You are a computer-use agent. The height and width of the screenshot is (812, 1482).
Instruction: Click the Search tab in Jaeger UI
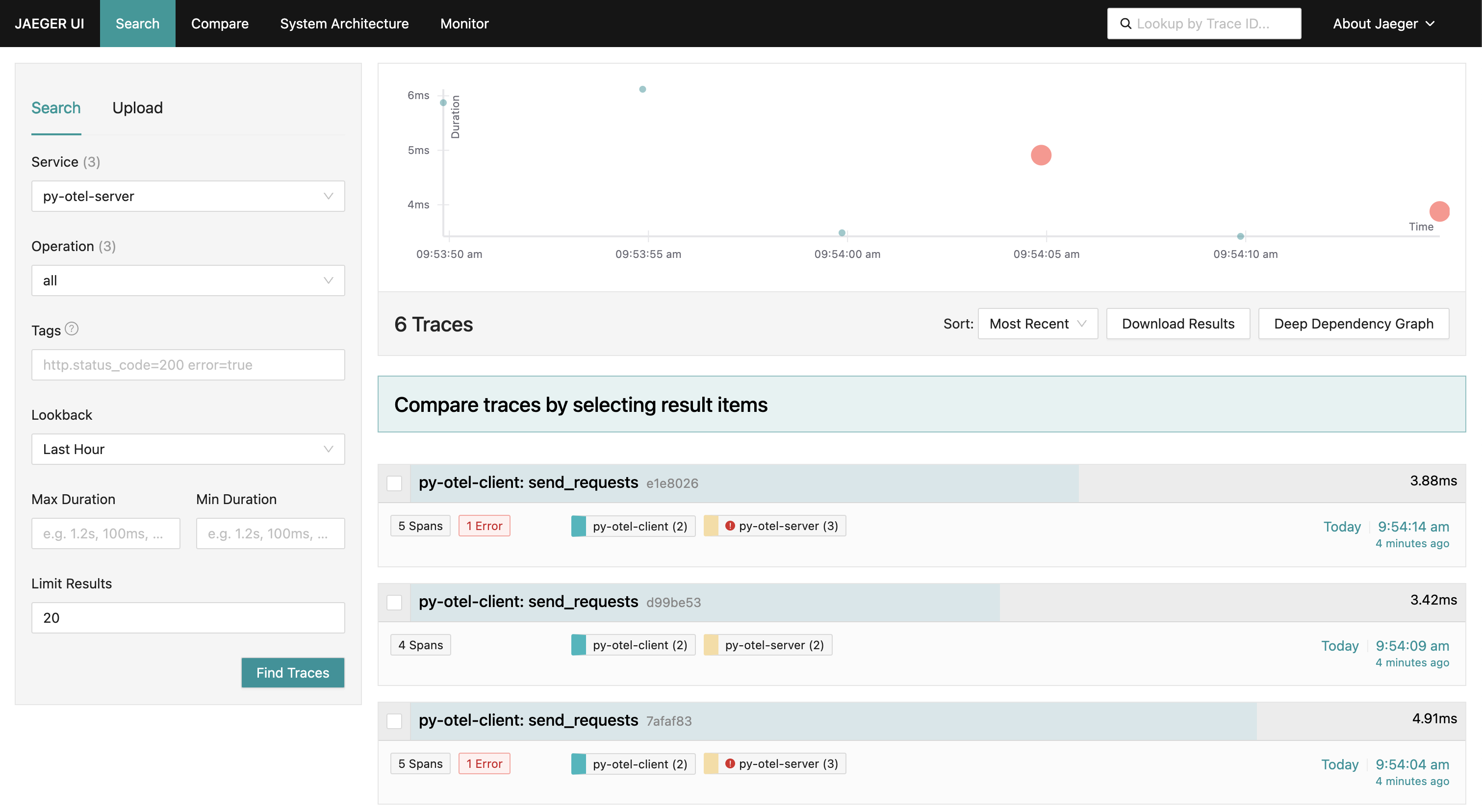137,22
